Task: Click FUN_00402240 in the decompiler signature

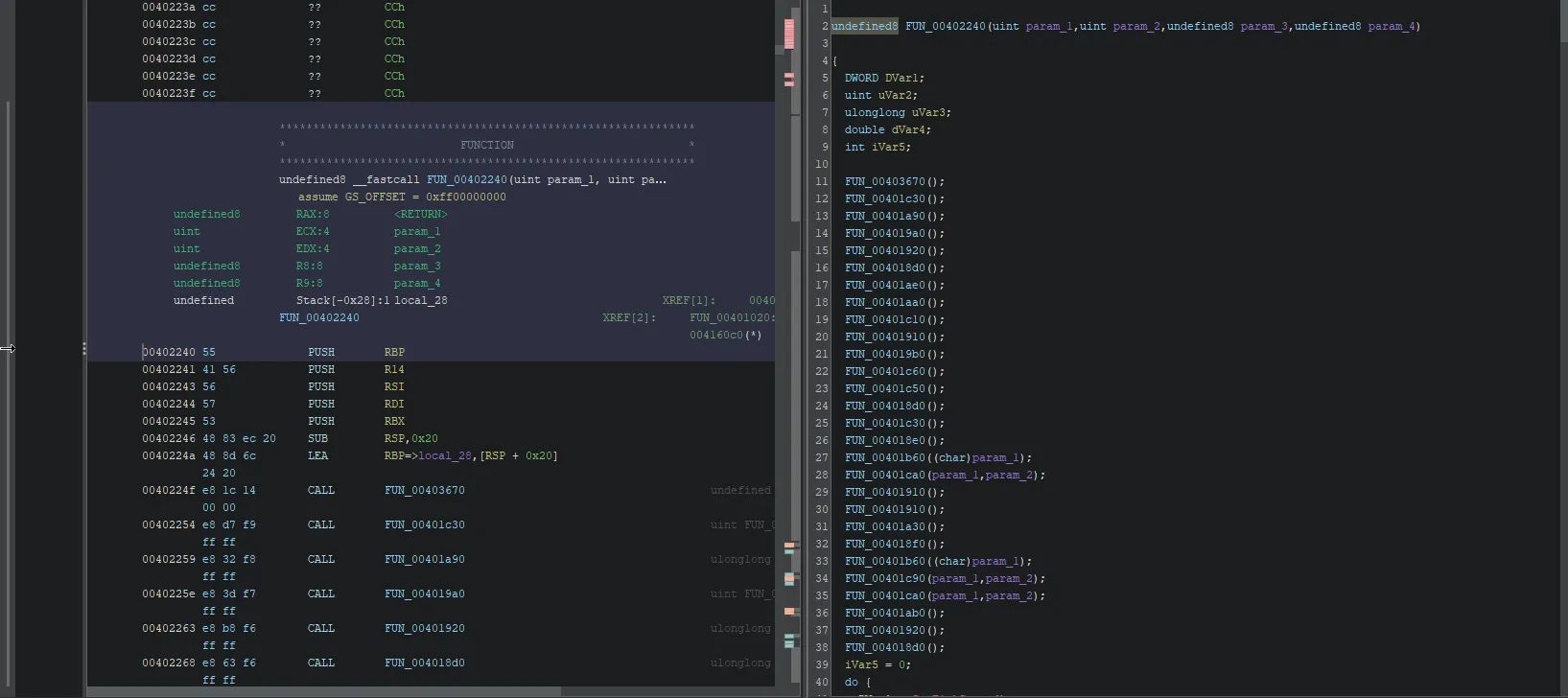Action: pos(945,26)
